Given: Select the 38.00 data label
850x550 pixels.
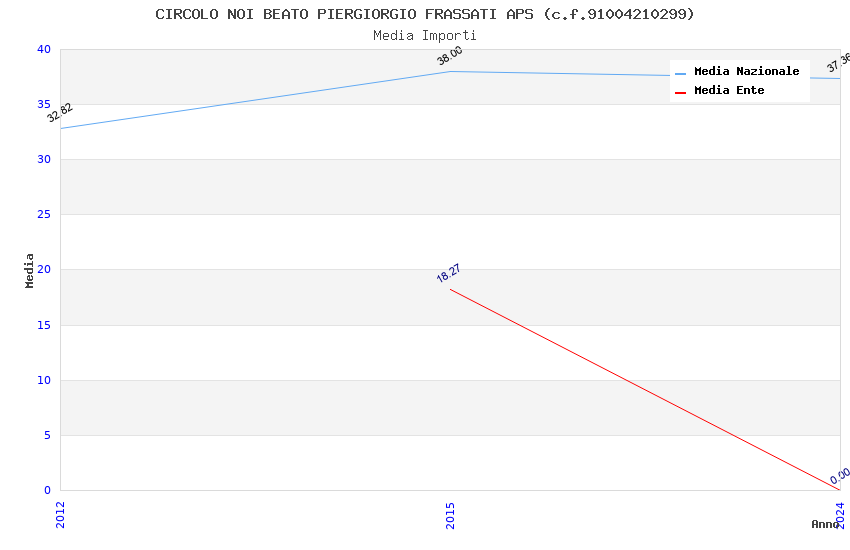Looking at the screenshot, I should (x=450, y=56).
